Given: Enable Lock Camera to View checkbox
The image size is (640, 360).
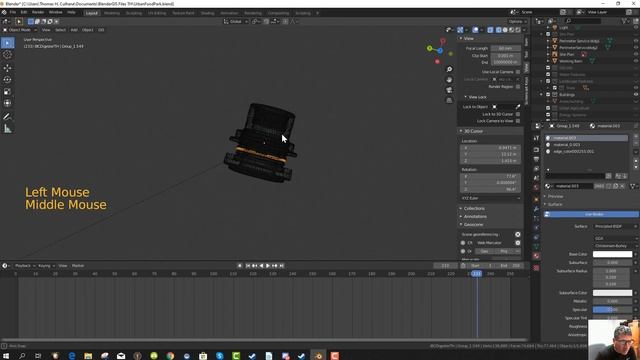Looking at the screenshot, I should pyautogui.click(x=518, y=121).
